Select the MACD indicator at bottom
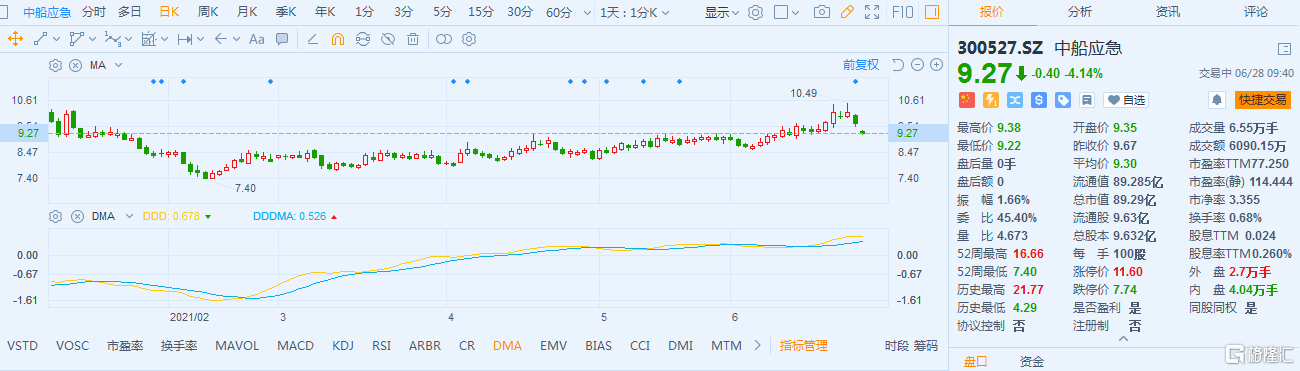This screenshot has width=1300, height=371. pos(295,346)
